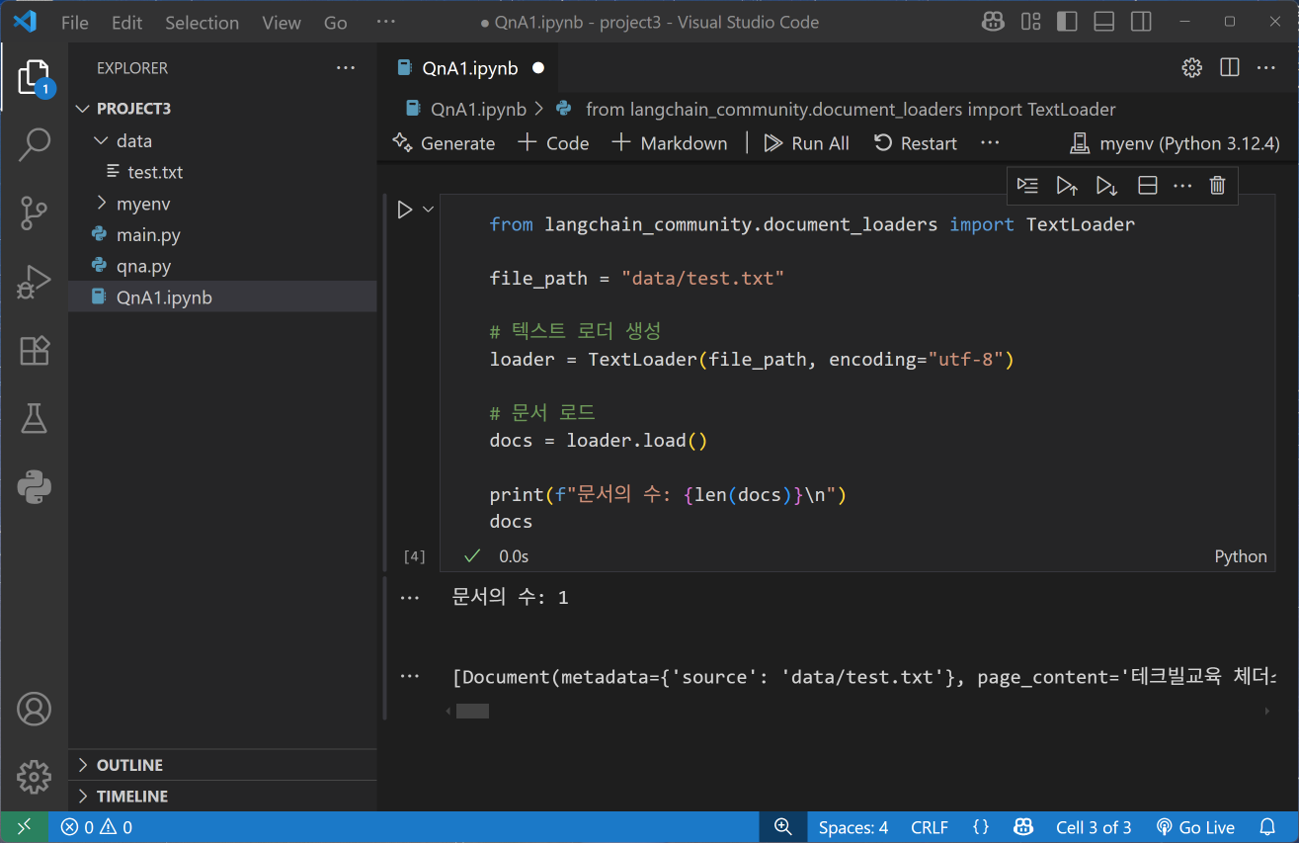Open remote window indicator in status bar
This screenshot has height=843, width=1299.
point(24,827)
